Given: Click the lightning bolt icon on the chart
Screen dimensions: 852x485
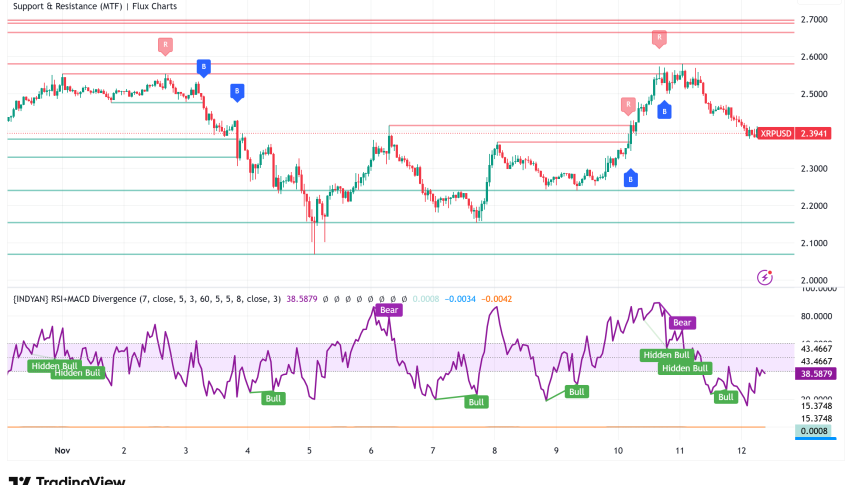Looking at the screenshot, I should click(765, 277).
